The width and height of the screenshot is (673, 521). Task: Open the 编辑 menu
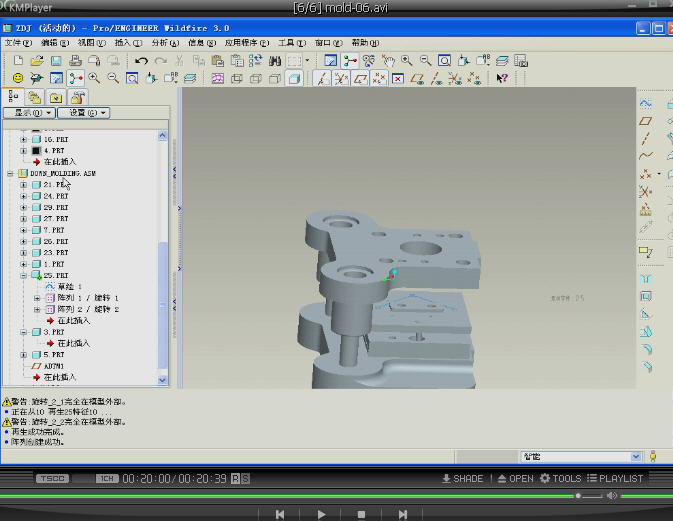click(x=55, y=43)
